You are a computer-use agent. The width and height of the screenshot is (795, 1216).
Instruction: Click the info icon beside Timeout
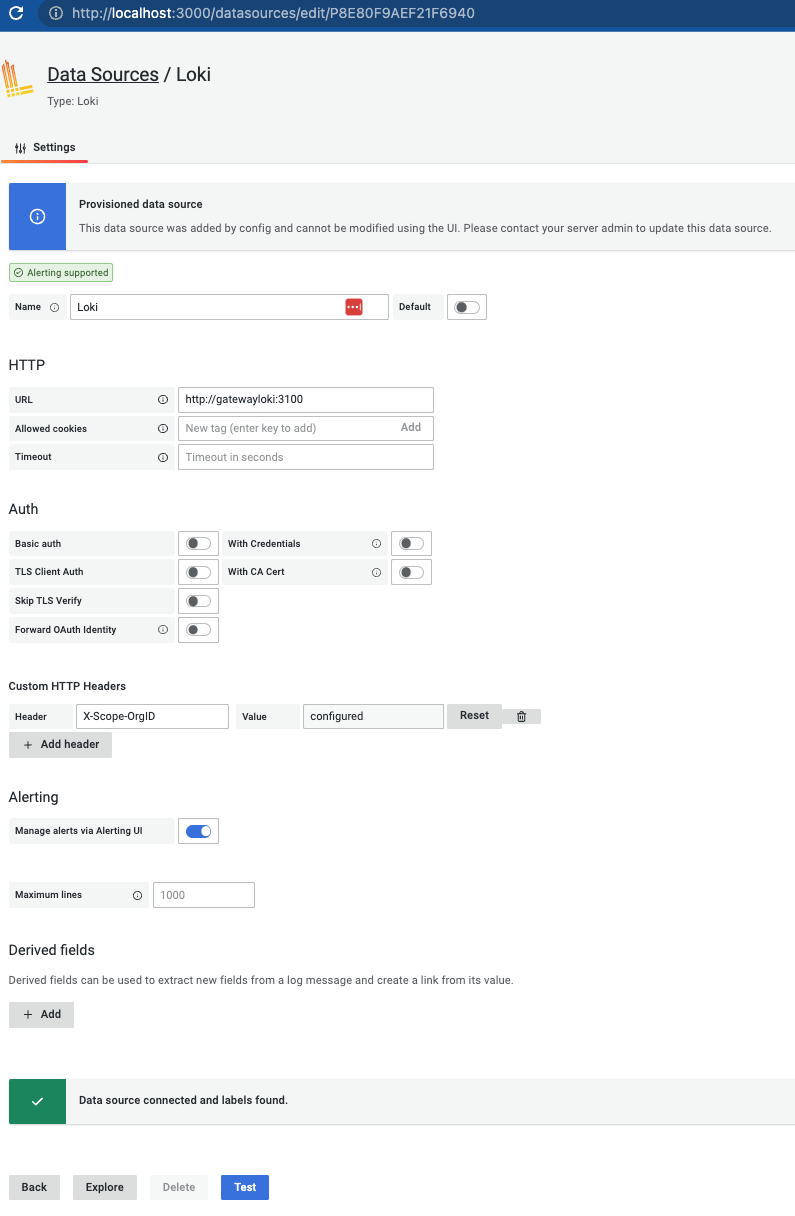162,457
